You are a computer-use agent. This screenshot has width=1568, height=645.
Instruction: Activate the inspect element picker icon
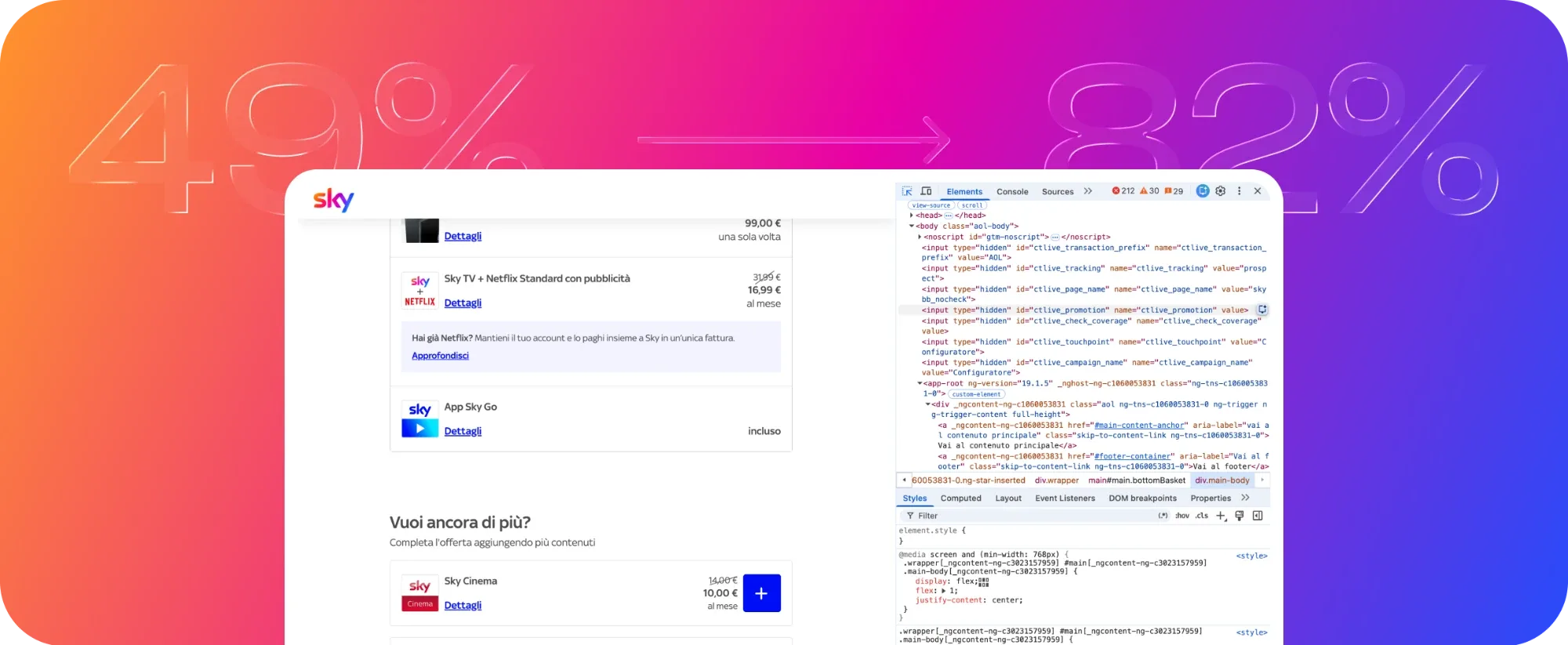pyautogui.click(x=907, y=191)
